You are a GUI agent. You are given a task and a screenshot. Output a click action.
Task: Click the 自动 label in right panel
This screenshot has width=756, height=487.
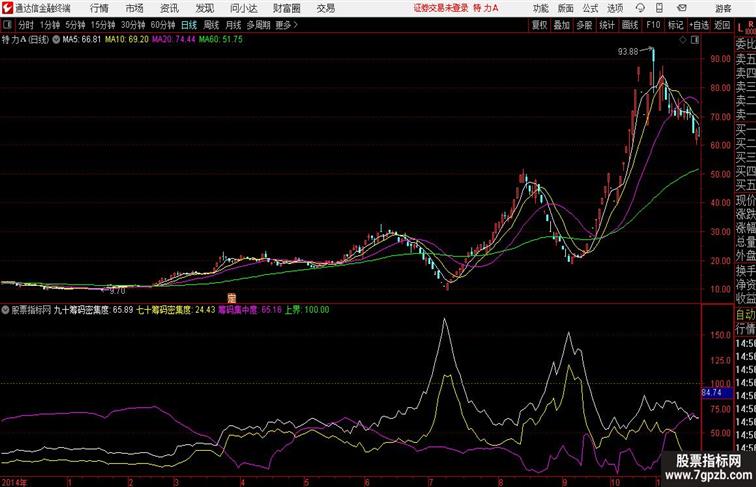[x=745, y=315]
